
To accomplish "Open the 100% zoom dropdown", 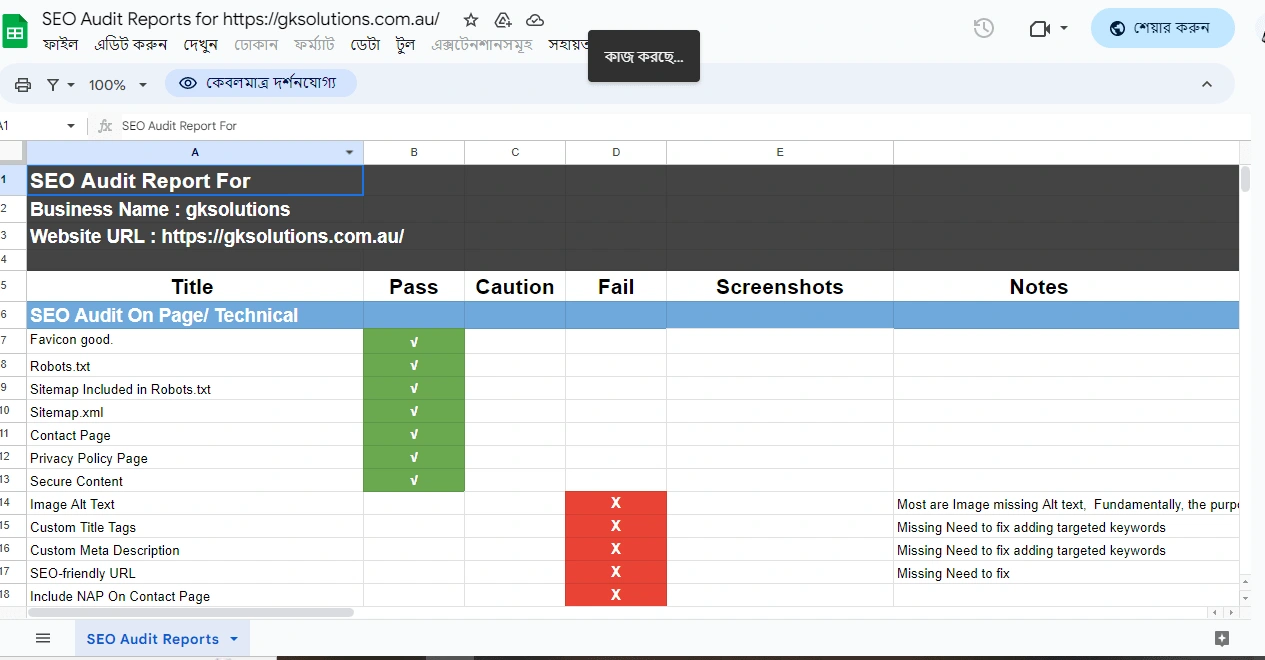I will [x=117, y=85].
